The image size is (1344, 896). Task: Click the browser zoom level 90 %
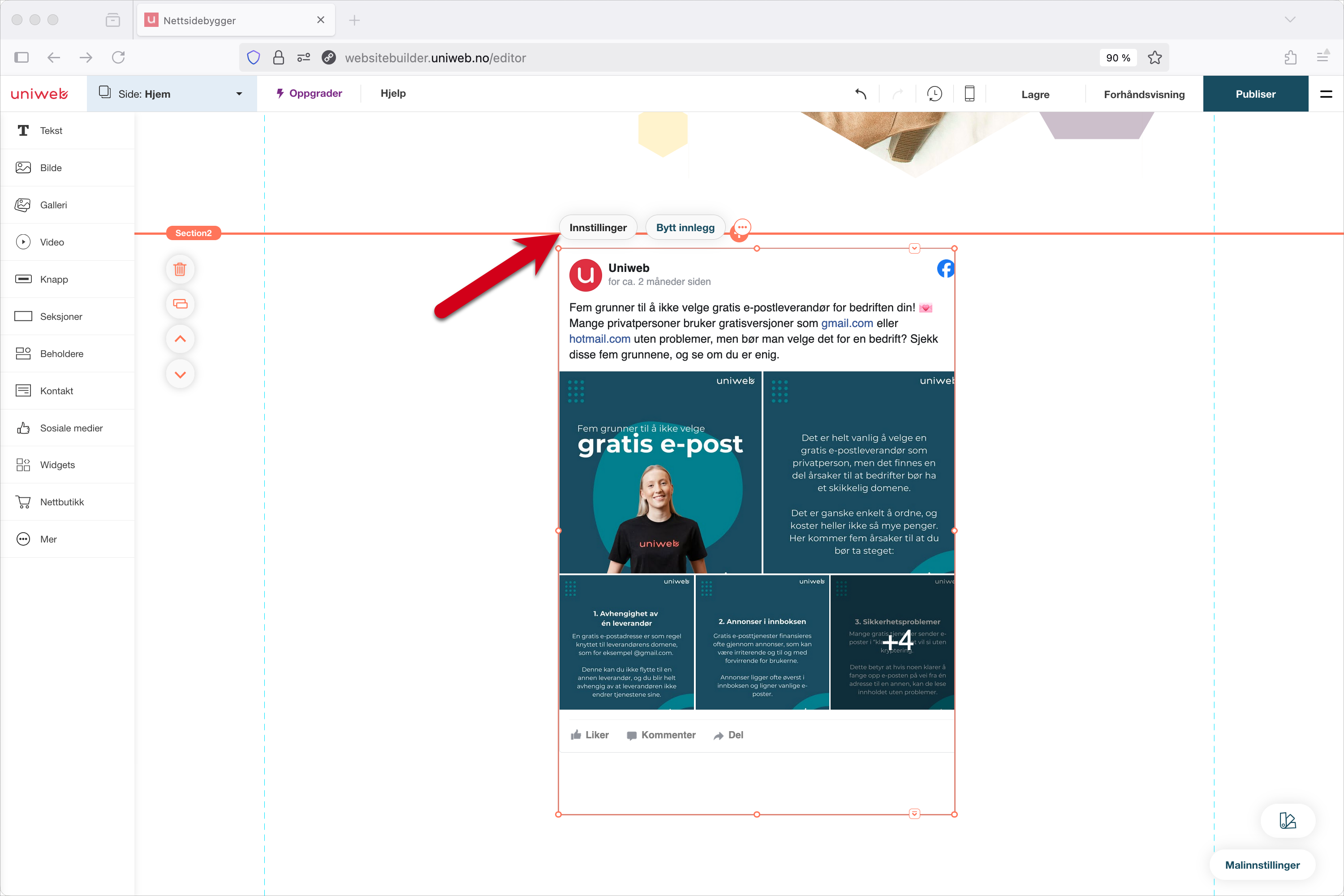click(1118, 58)
